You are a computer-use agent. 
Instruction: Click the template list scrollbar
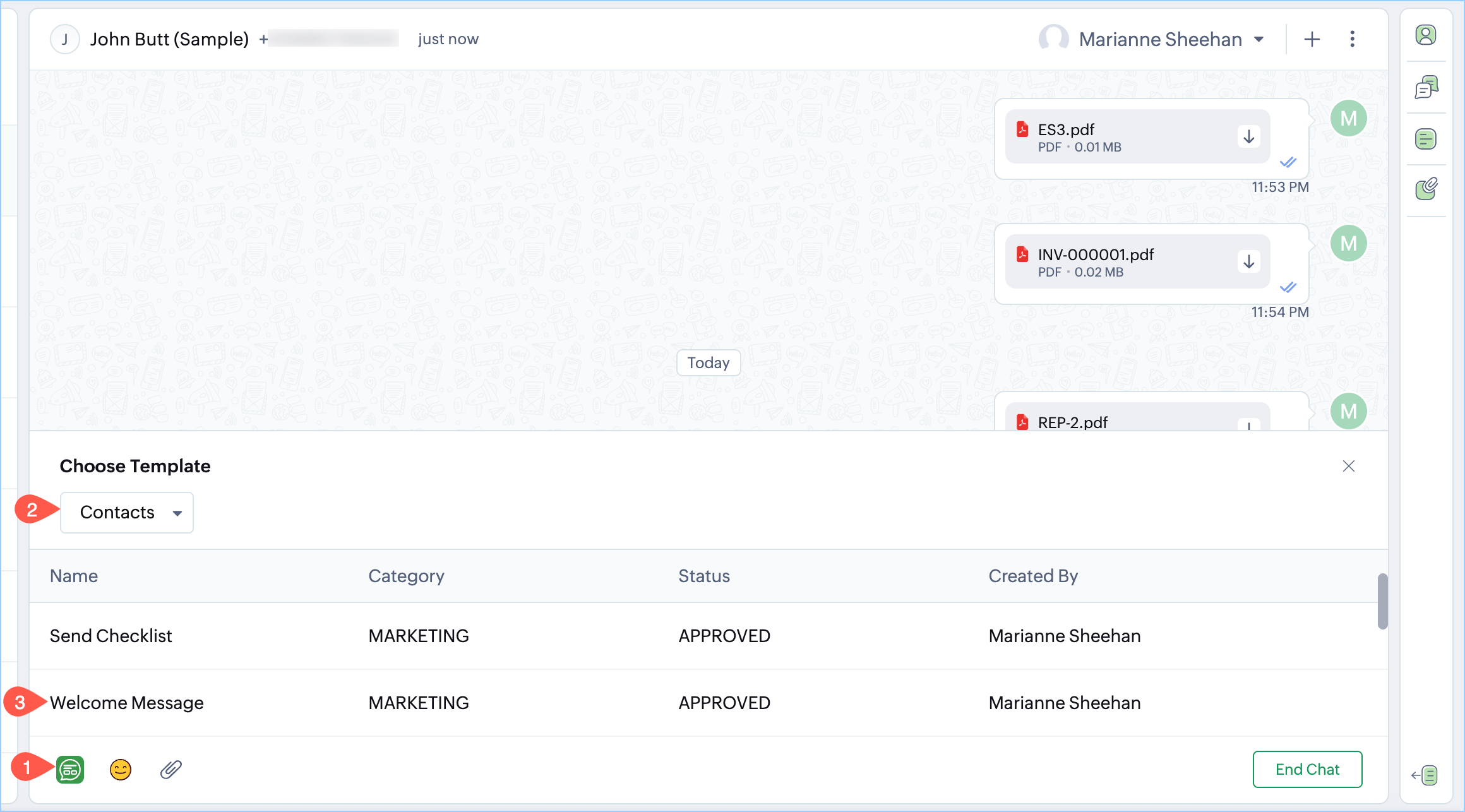(x=1382, y=601)
